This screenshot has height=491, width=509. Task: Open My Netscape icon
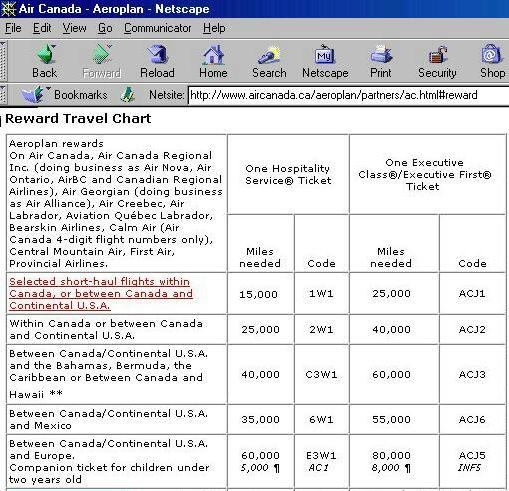click(325, 55)
